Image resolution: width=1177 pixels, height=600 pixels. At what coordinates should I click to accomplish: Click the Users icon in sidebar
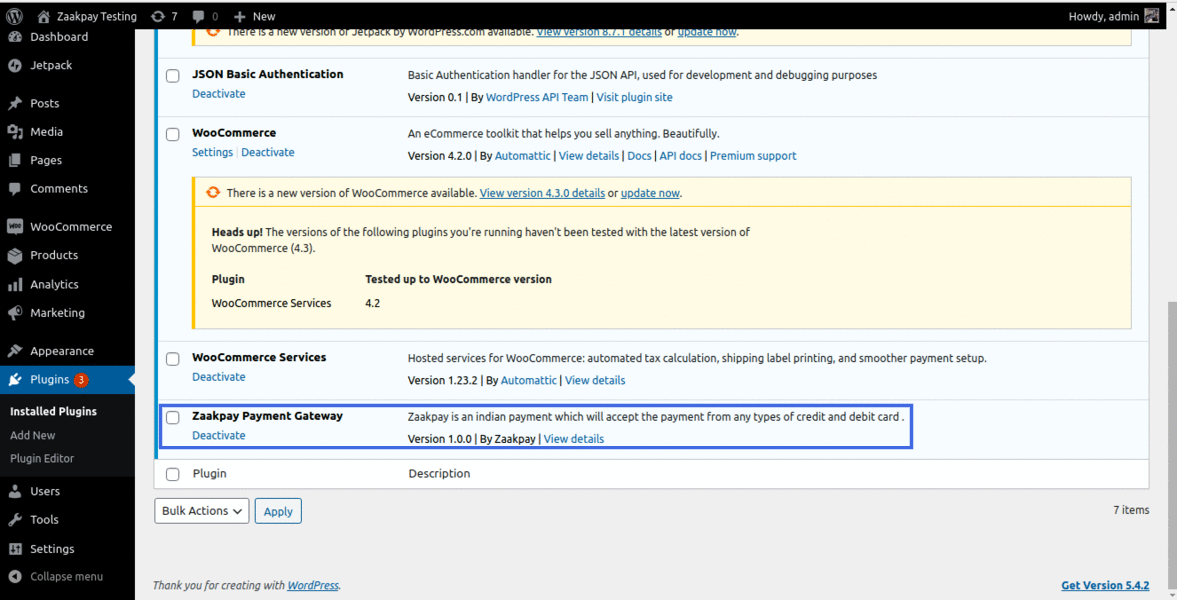14,491
